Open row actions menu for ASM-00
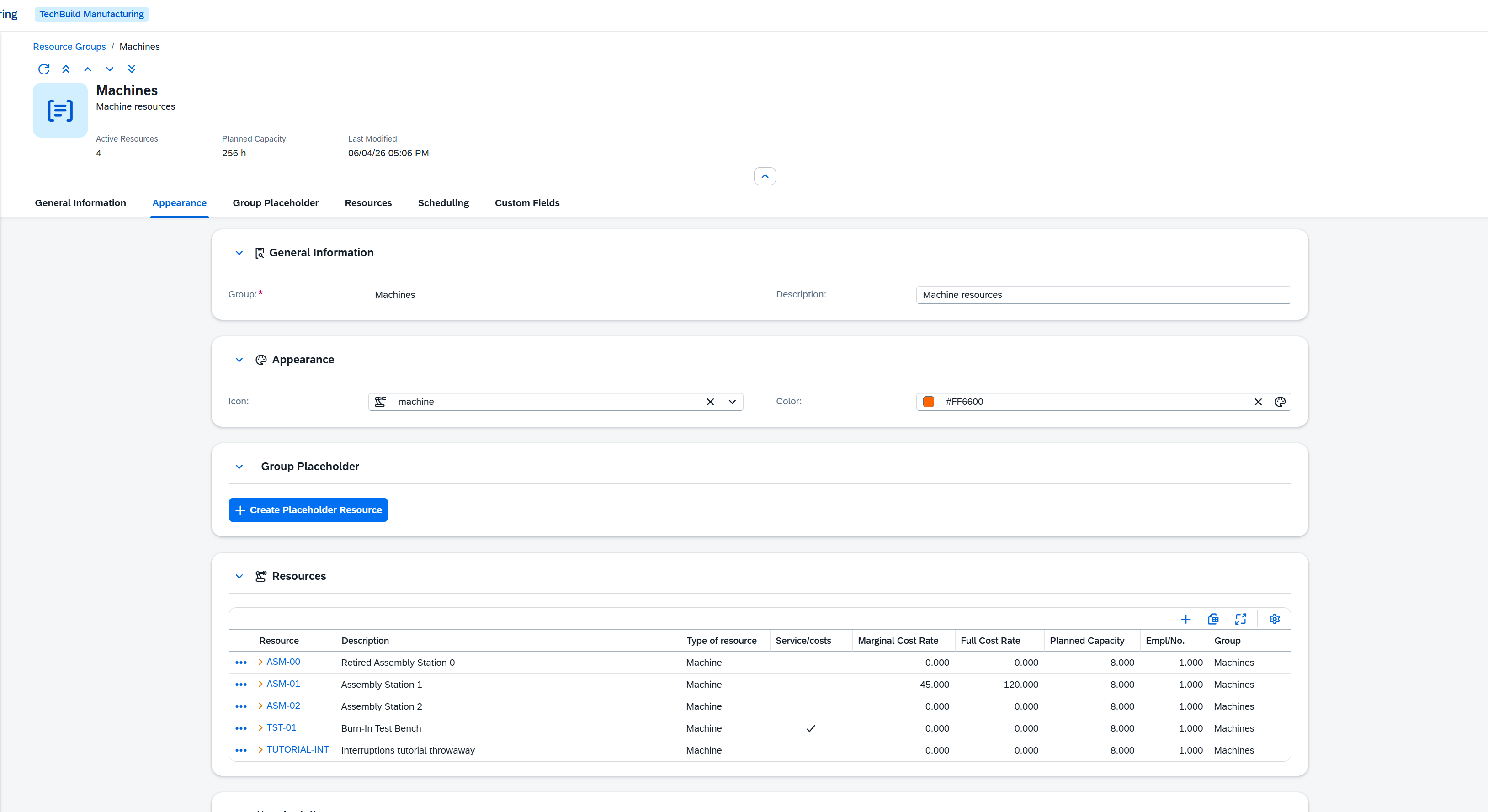Screen dimensions: 1488x812 [241, 663]
